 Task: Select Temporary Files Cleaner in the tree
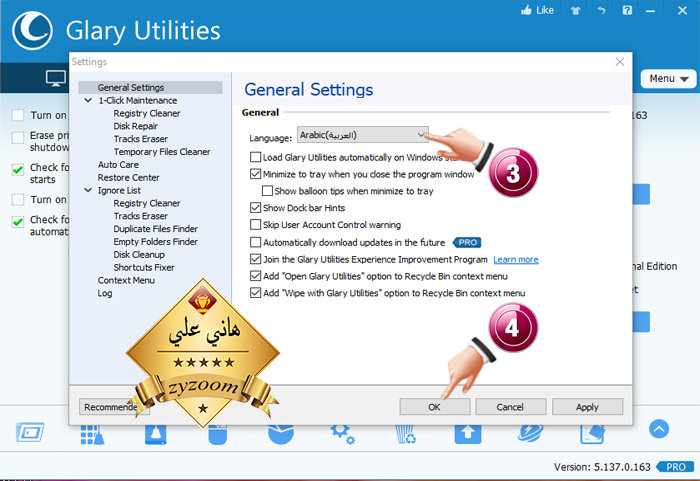click(162, 152)
